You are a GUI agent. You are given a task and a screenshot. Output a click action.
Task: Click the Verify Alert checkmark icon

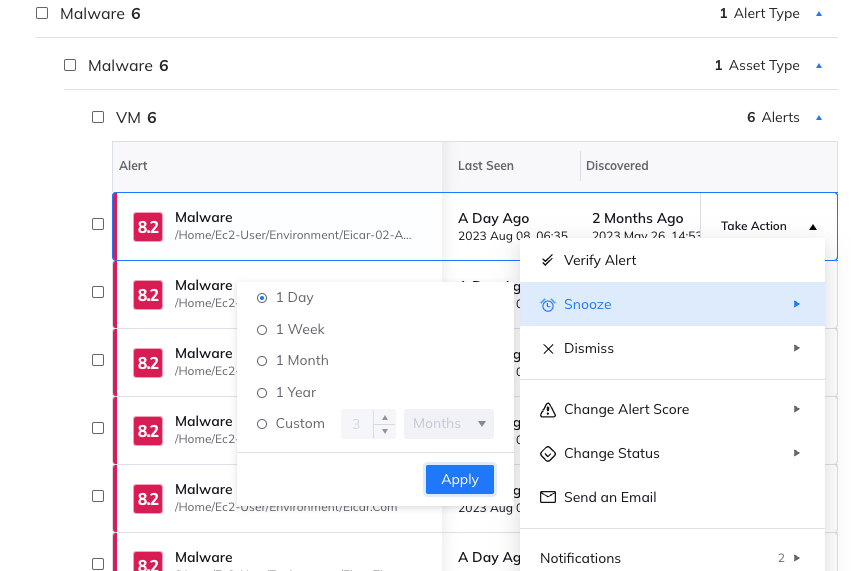click(x=547, y=260)
